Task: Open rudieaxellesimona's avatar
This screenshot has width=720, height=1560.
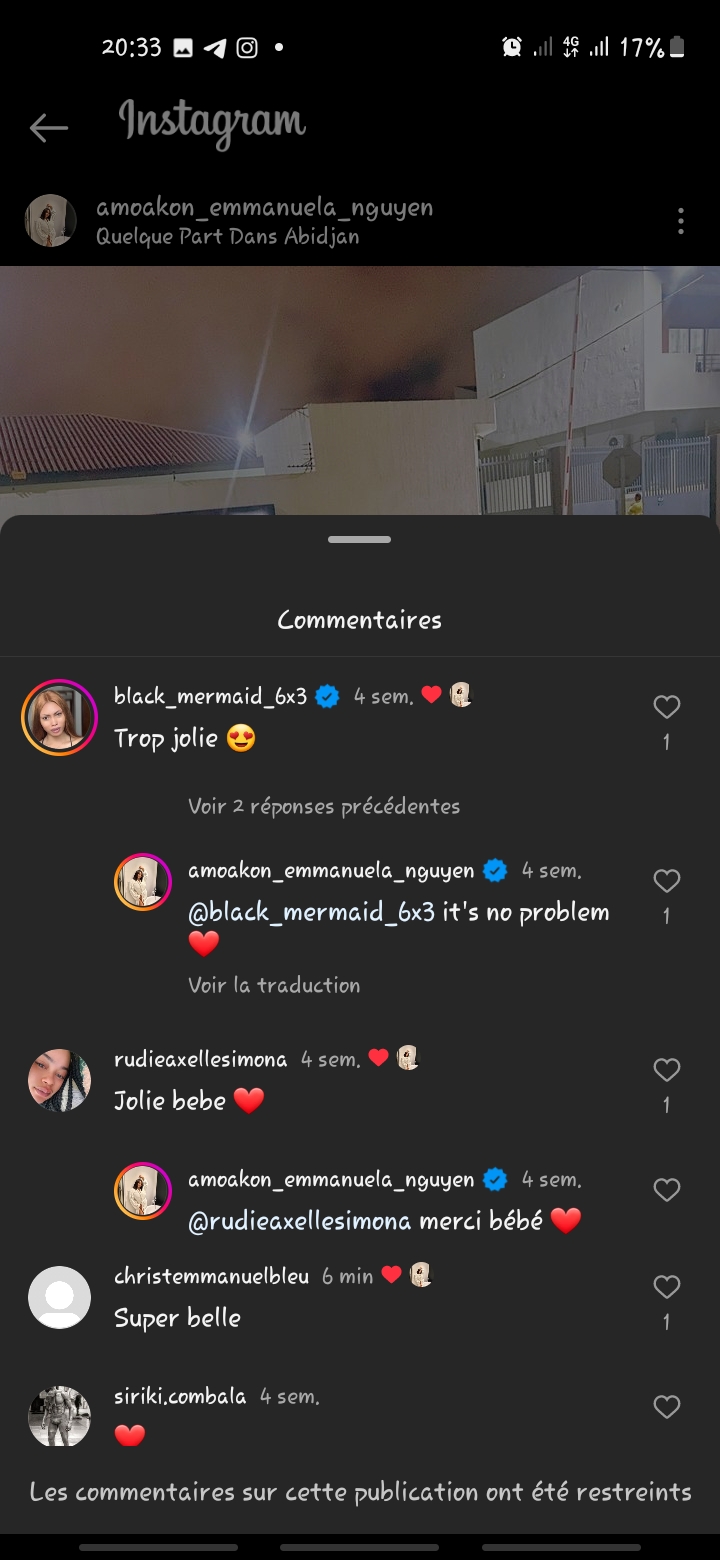Action: coord(59,1080)
